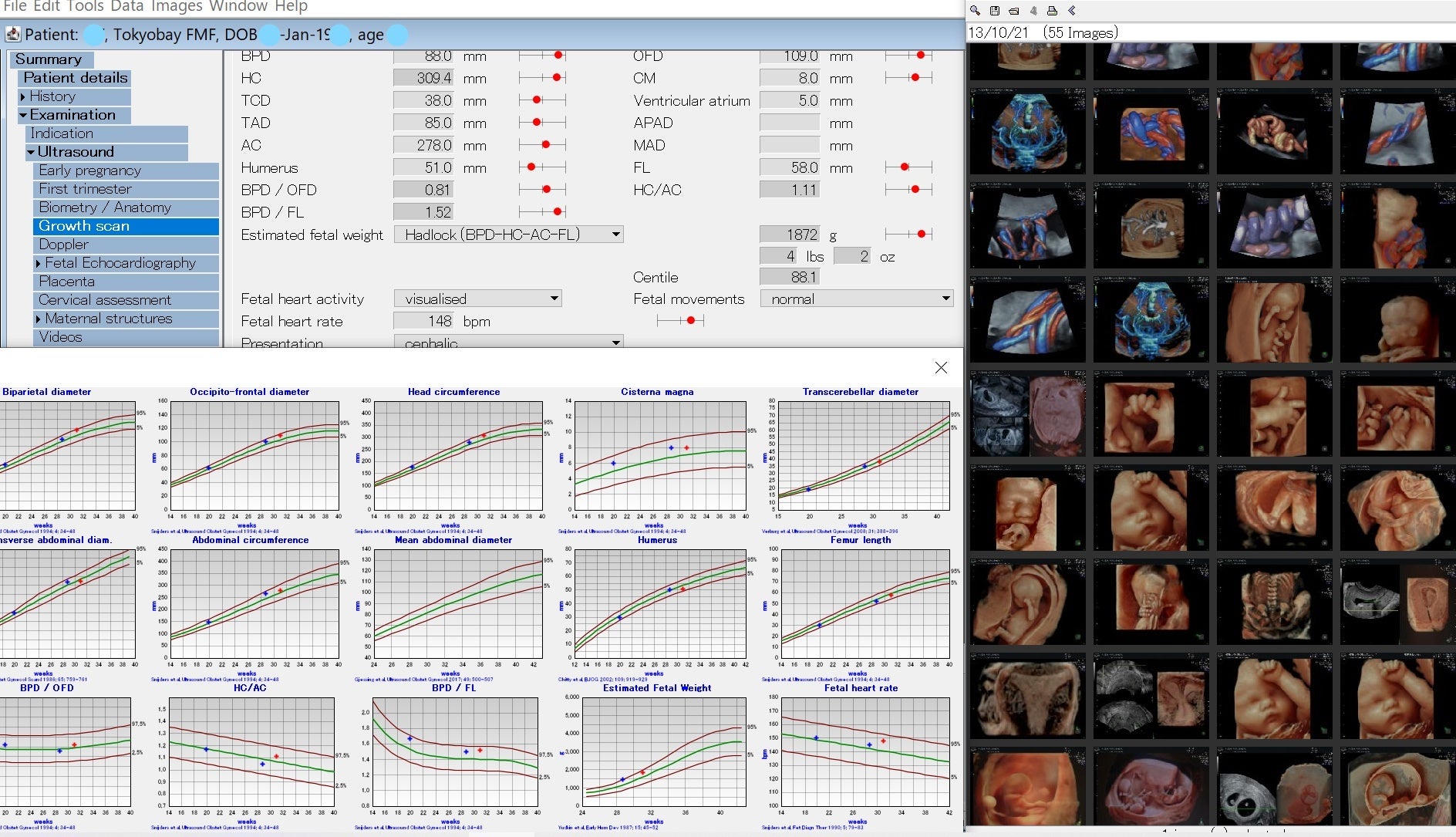Expand the Fetal Echocardiography node
This screenshot has width=1456, height=837.
39,264
